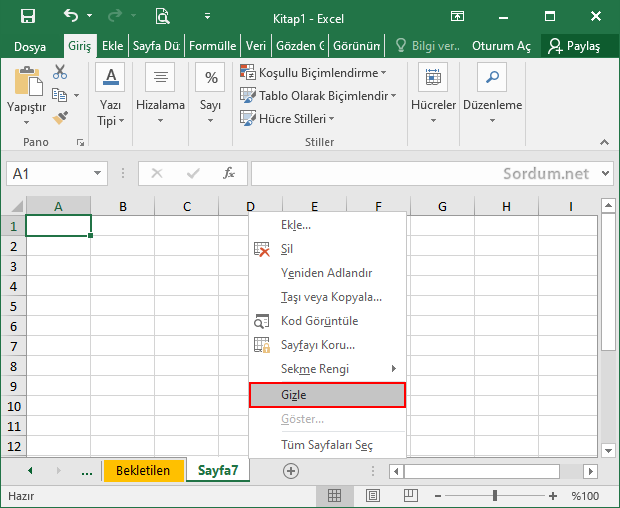This screenshot has height=508, width=620.
Task: Choose Tüm Sayfaları Seç menu entry
Action: click(x=327, y=445)
